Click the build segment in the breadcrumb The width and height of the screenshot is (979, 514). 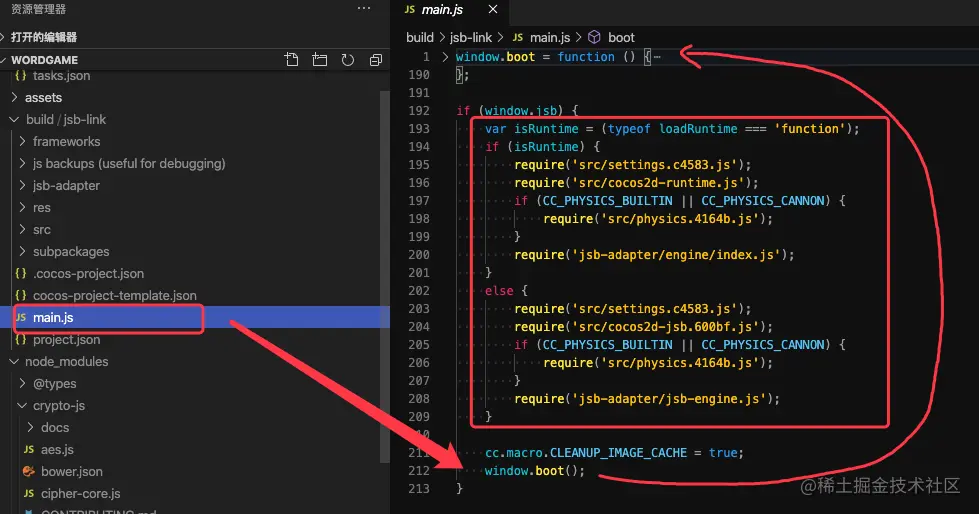click(420, 37)
